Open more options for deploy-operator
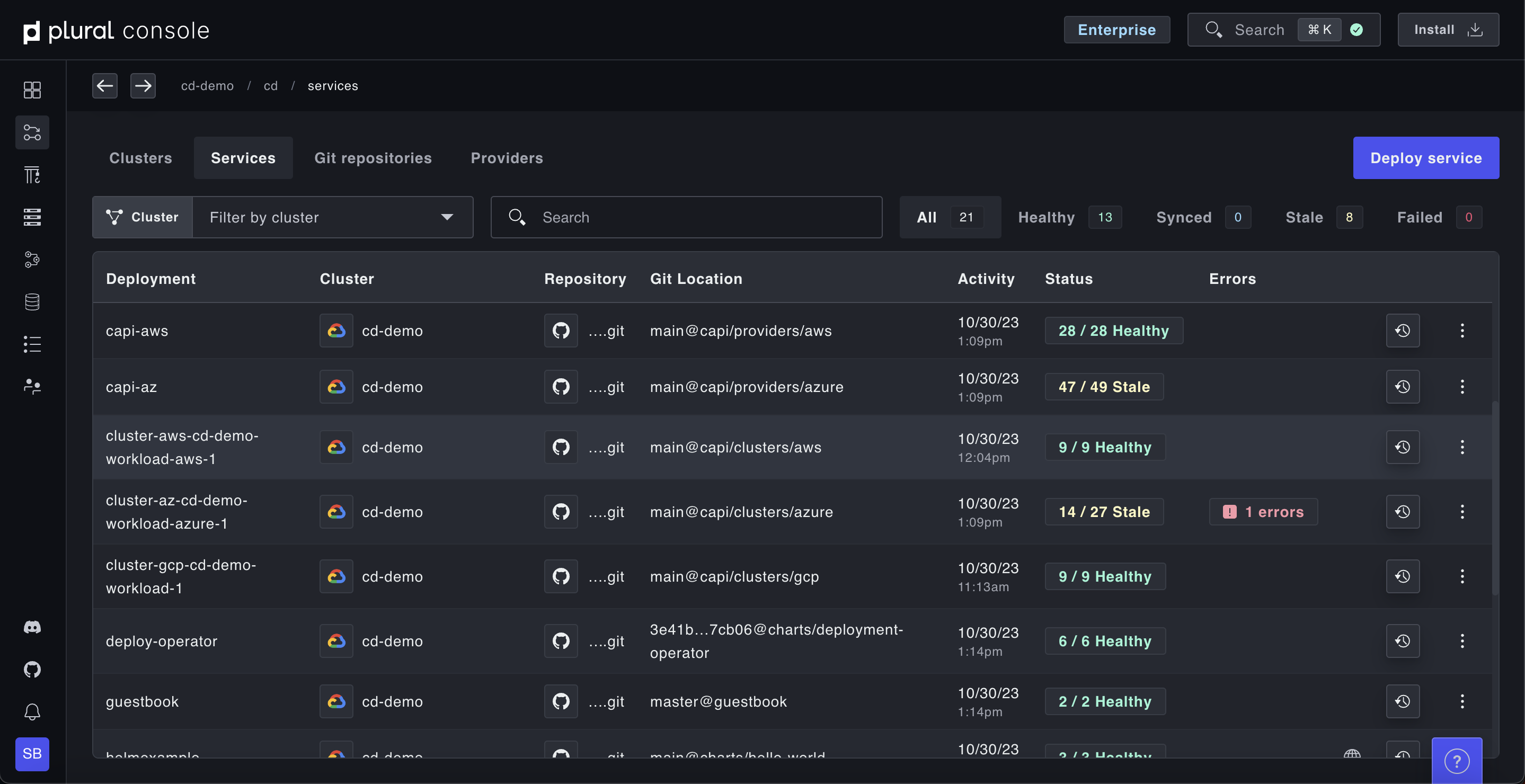Image resolution: width=1525 pixels, height=784 pixels. coord(1462,641)
